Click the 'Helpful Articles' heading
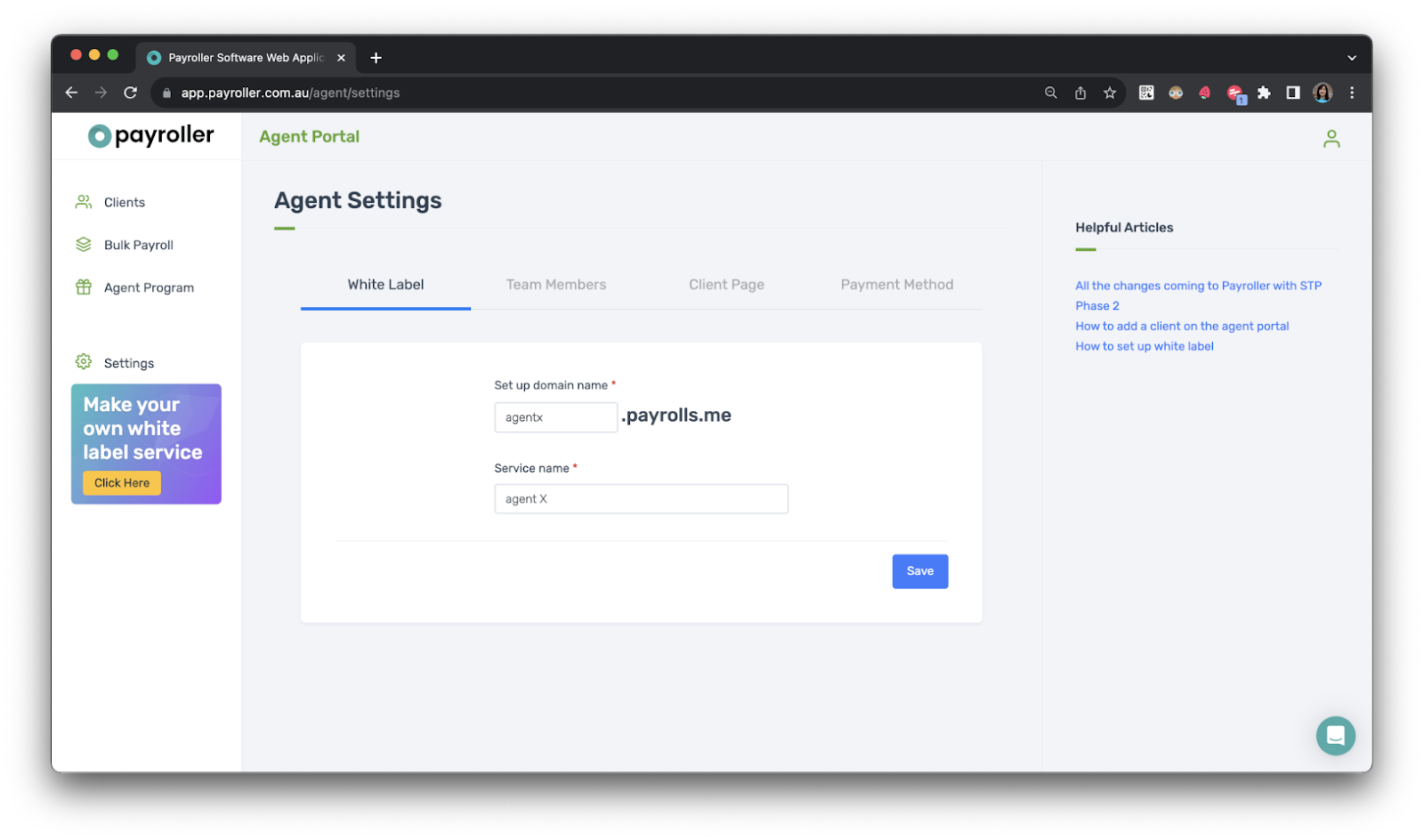1424x840 pixels. tap(1124, 228)
